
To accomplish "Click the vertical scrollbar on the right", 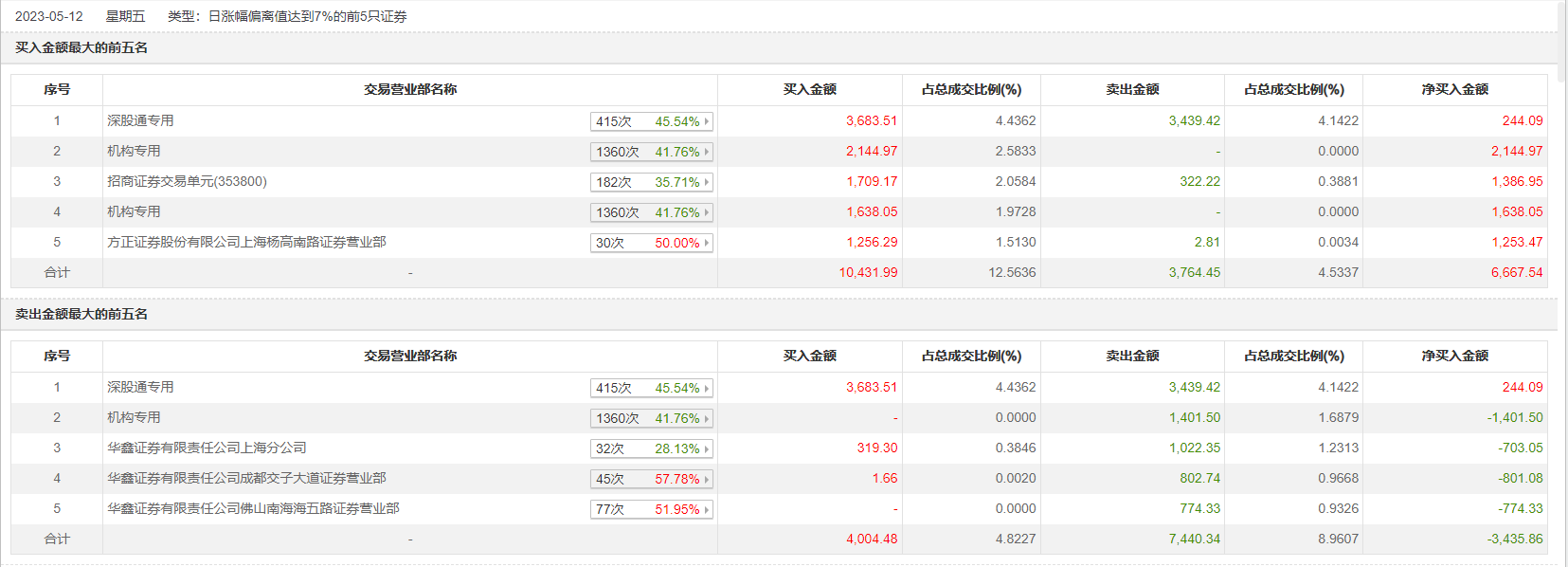I will tap(1562, 284).
